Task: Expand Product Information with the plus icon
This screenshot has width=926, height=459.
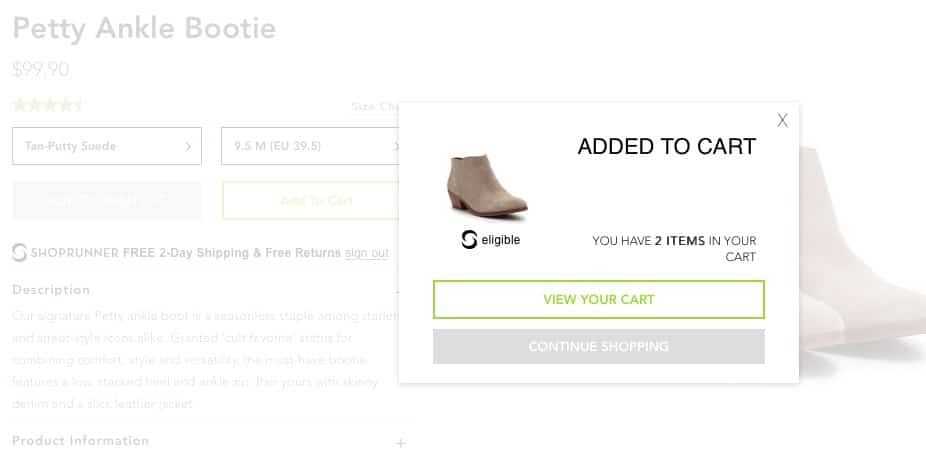Action: pos(401,442)
